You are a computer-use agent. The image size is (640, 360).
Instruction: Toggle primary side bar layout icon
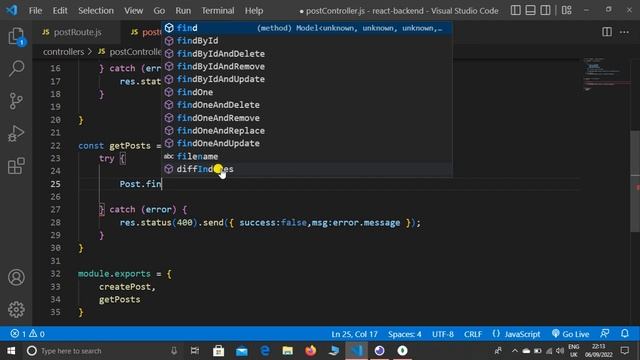point(516,10)
